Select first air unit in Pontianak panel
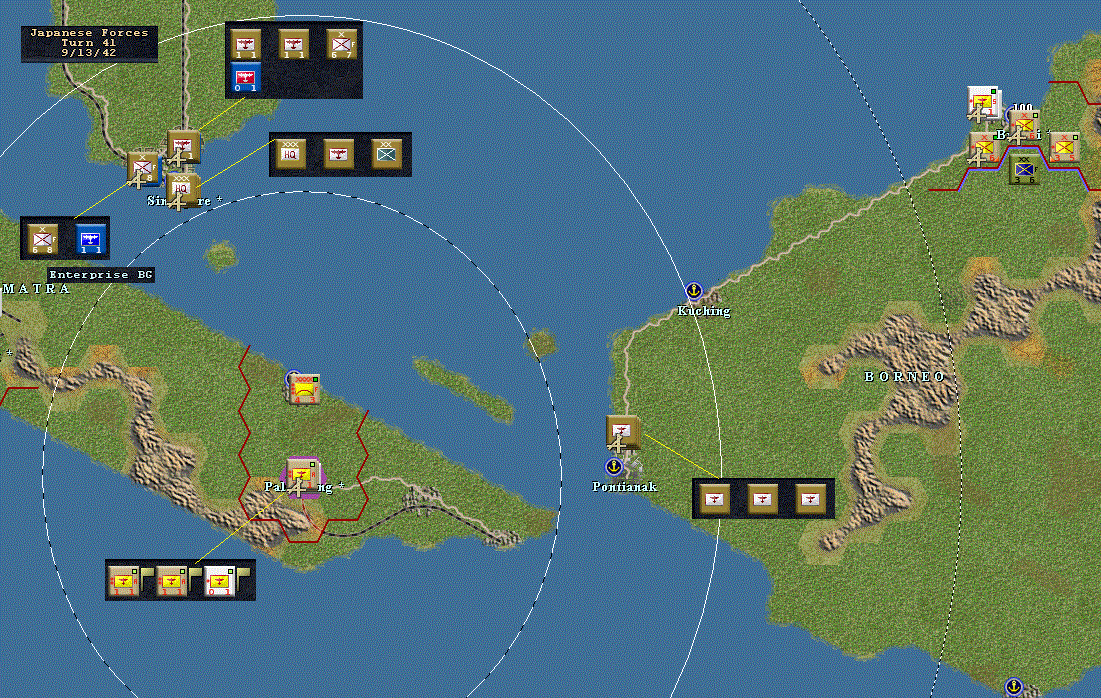1101x698 pixels. (x=714, y=499)
